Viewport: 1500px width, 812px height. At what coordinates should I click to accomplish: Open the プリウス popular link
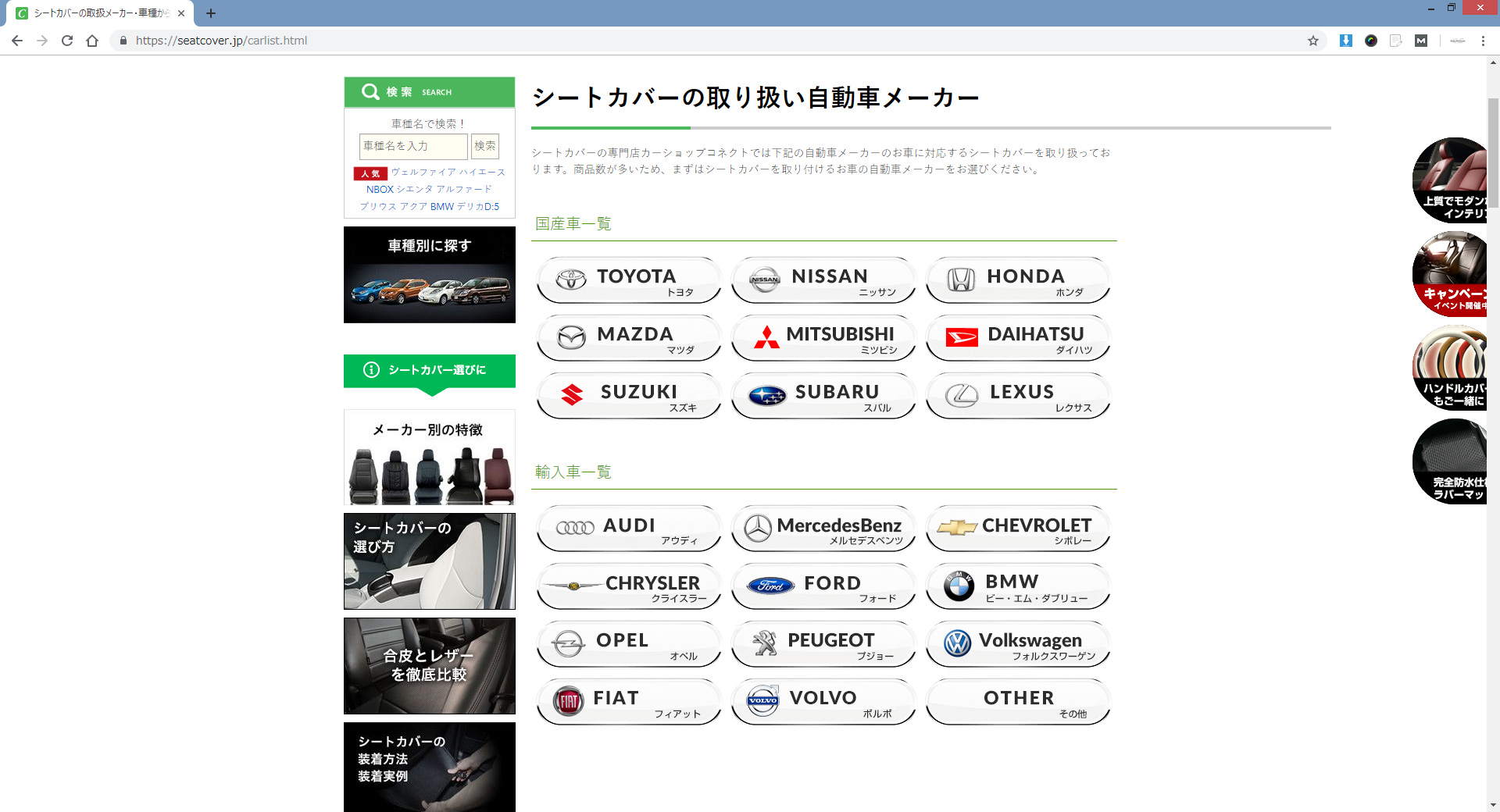coord(378,206)
